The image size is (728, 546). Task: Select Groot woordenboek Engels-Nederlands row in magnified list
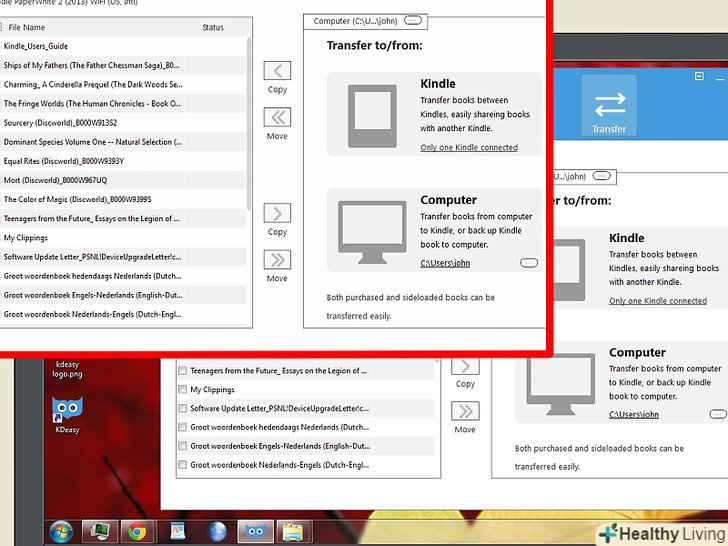pyautogui.click(x=123, y=295)
